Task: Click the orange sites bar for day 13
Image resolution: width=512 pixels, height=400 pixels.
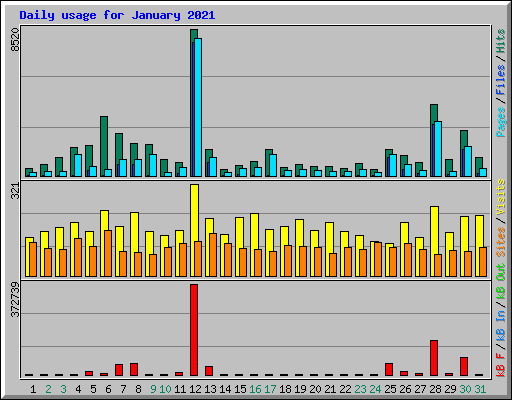Action: click(213, 255)
